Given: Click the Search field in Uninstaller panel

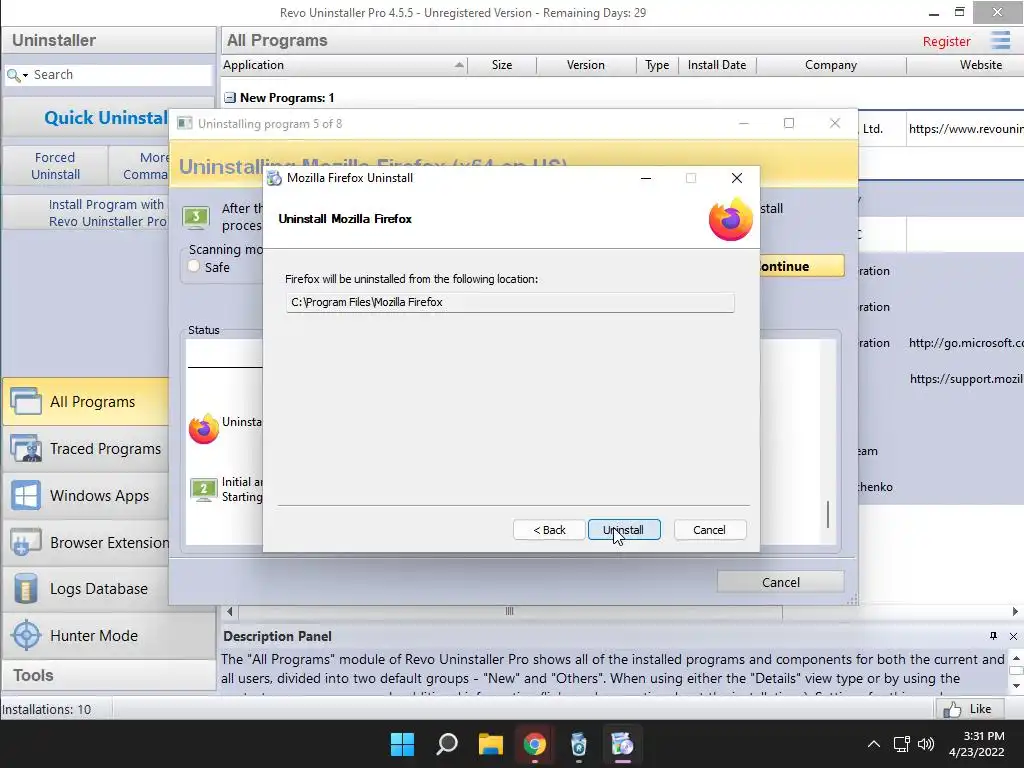Looking at the screenshot, I should click(121, 74).
